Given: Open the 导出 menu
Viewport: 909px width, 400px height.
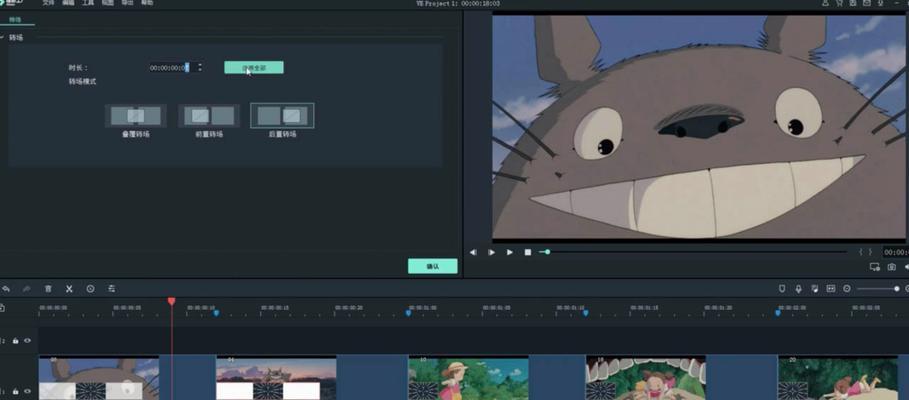Looking at the screenshot, I should [128, 3].
